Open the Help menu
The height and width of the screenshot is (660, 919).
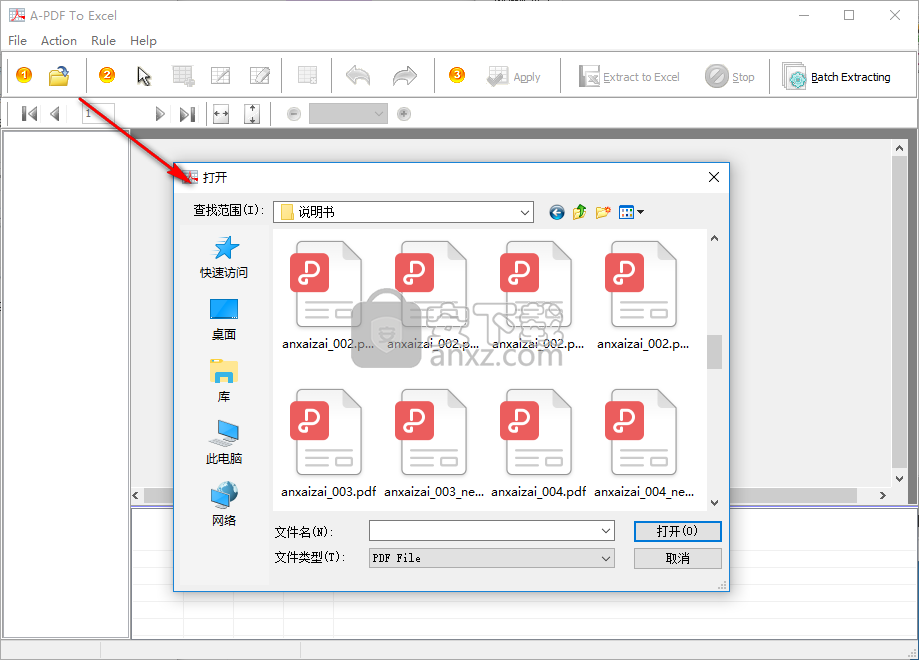[143, 40]
